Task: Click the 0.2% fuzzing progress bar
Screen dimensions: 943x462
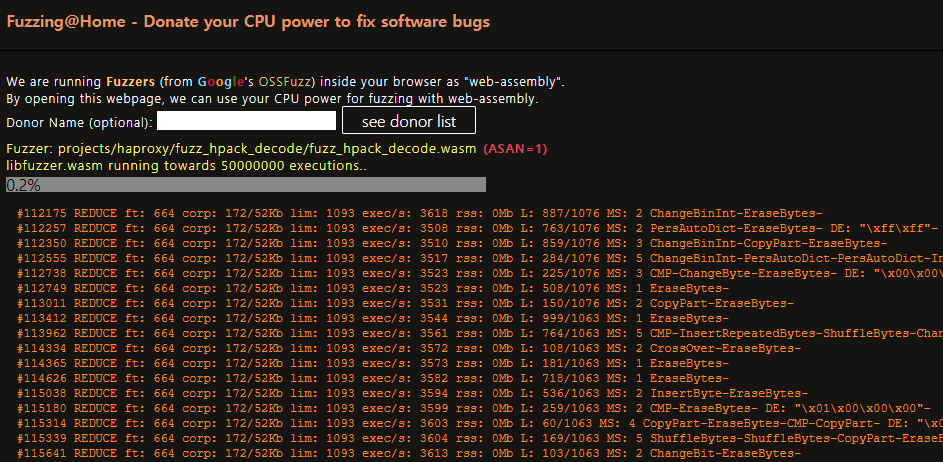Action: click(x=245, y=185)
